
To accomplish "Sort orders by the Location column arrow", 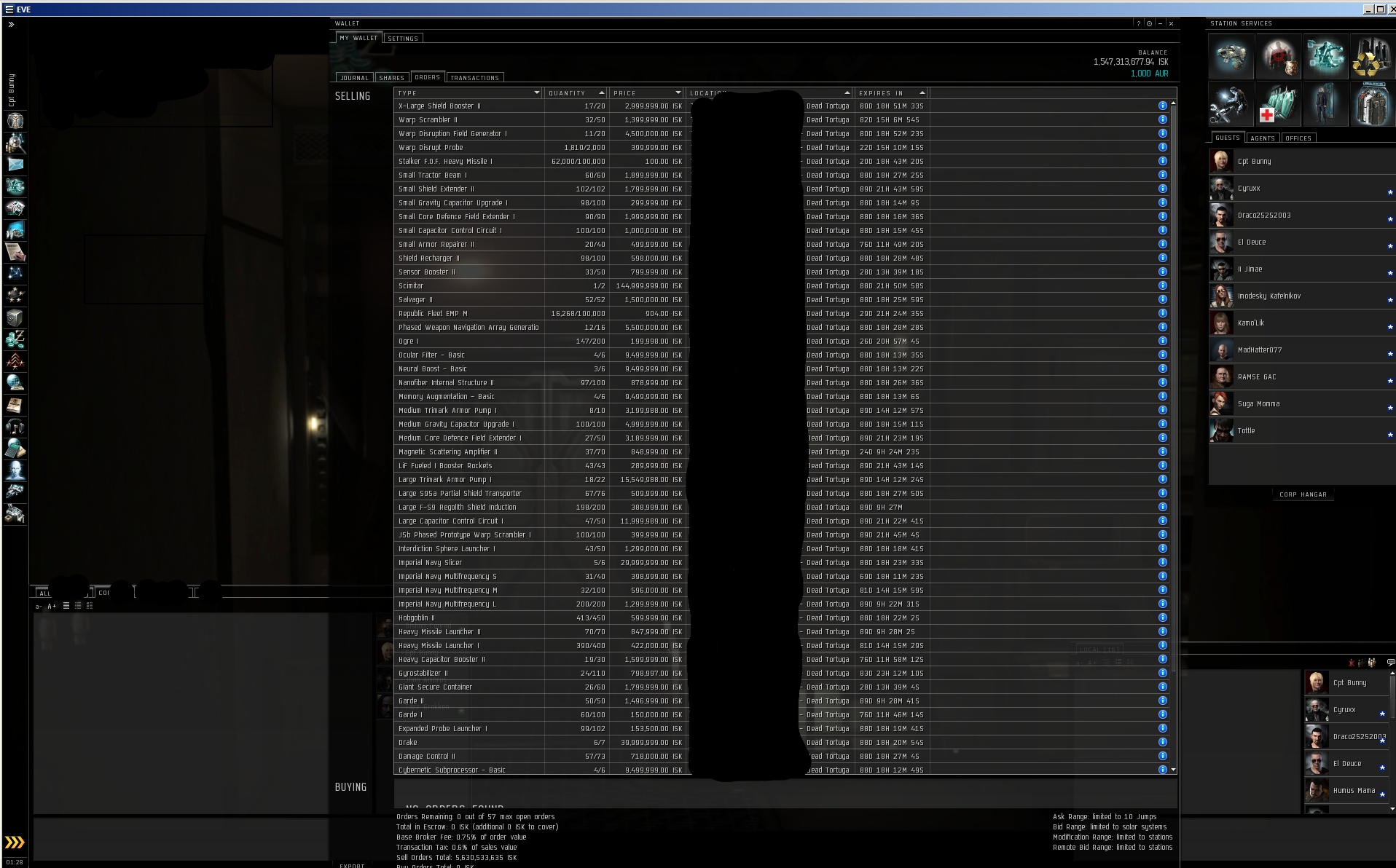I will point(847,92).
